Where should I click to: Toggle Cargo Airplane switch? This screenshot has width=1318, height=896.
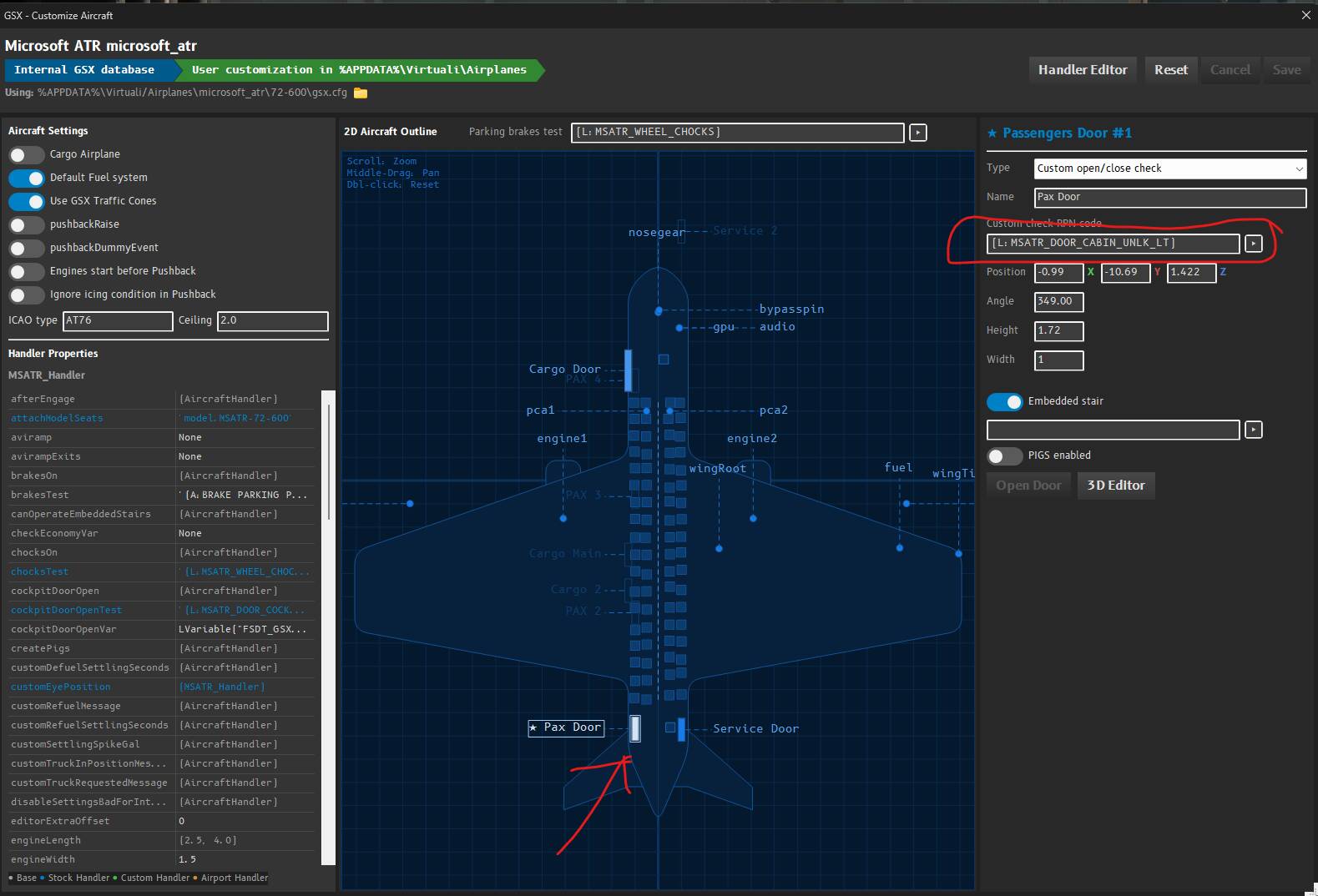tap(27, 154)
